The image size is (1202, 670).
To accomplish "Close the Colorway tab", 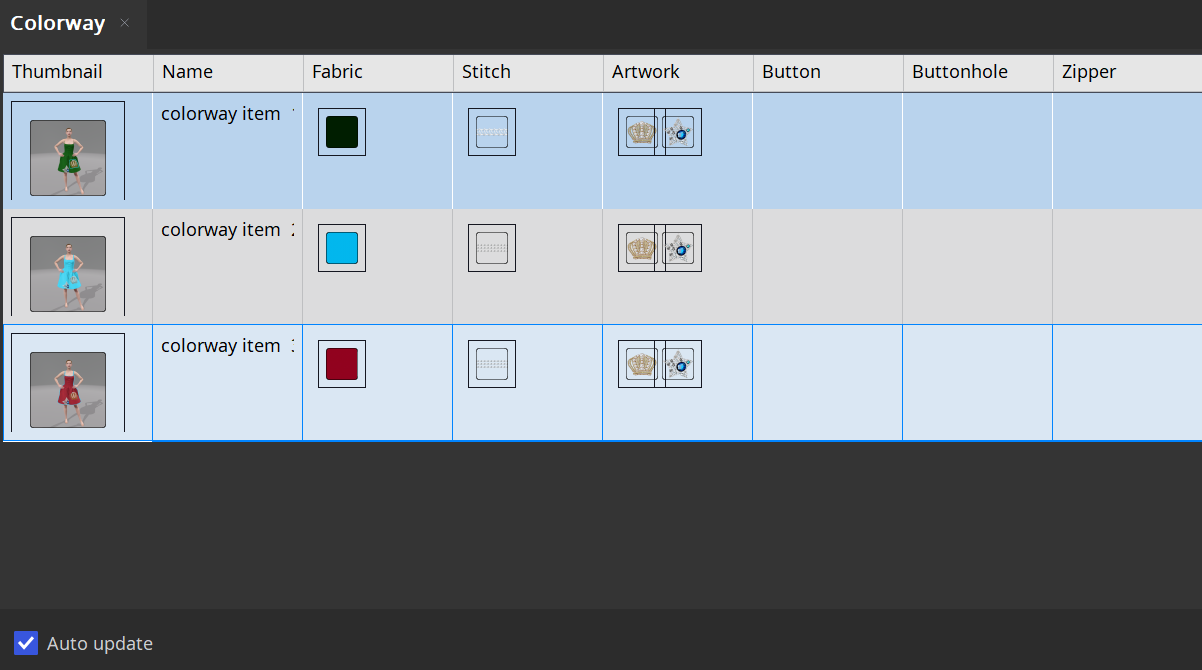I will coord(125,23).
